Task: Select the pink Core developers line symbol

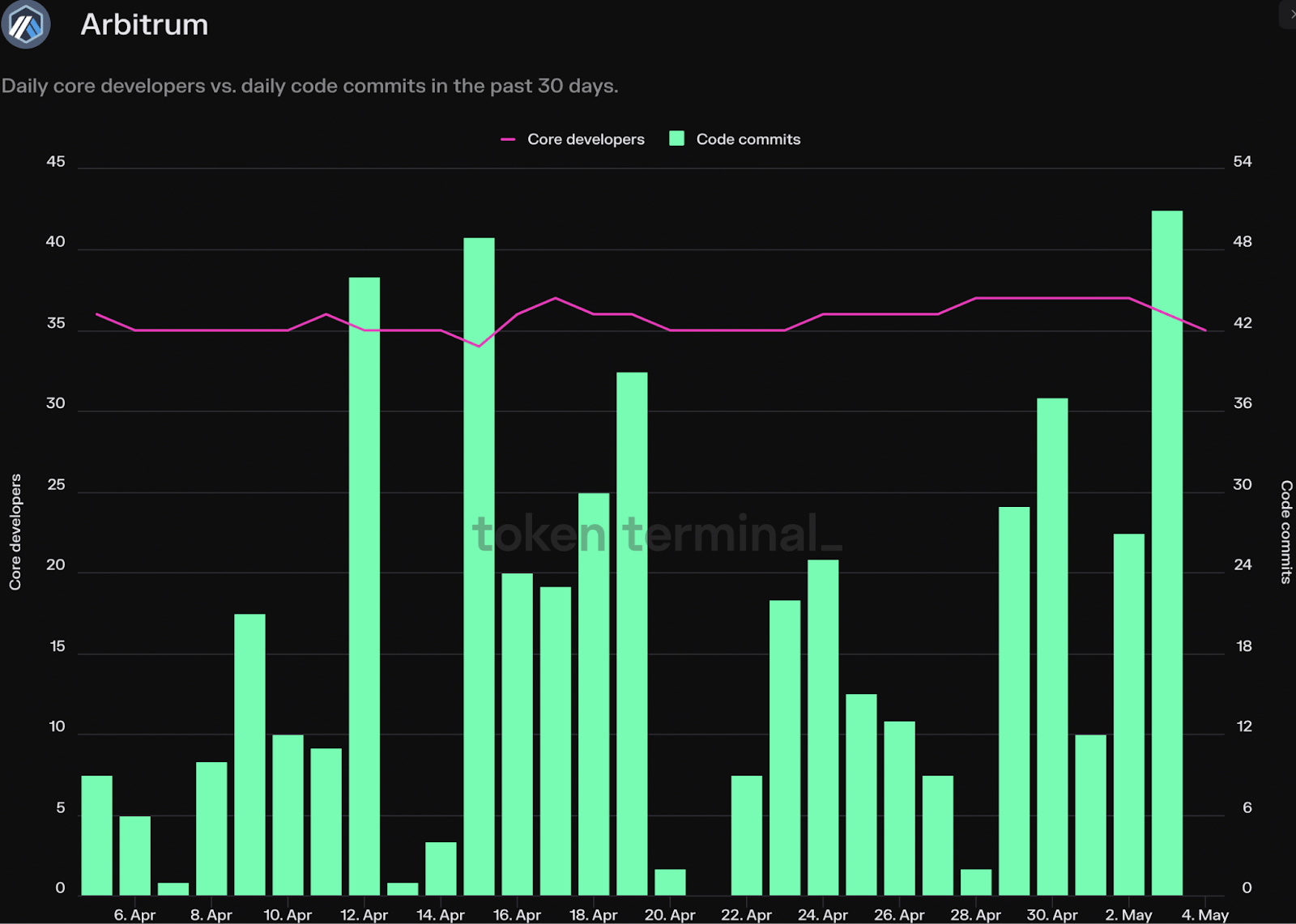Action: [508, 138]
